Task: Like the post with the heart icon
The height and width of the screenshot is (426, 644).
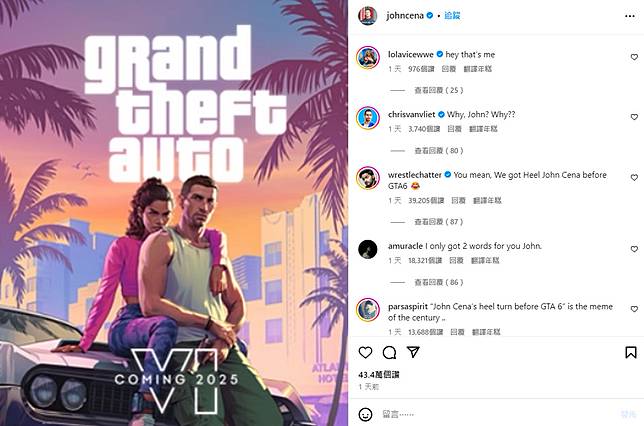Action: [365, 352]
